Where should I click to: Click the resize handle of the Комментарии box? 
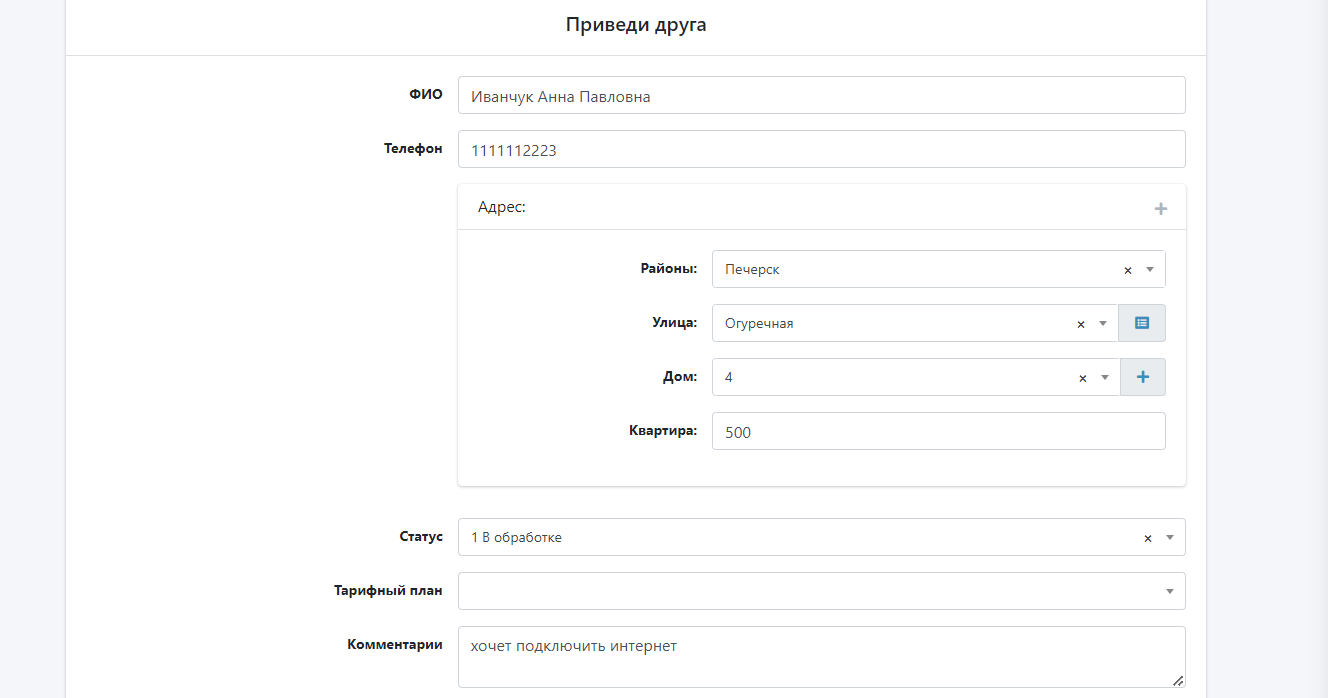[x=1177, y=680]
